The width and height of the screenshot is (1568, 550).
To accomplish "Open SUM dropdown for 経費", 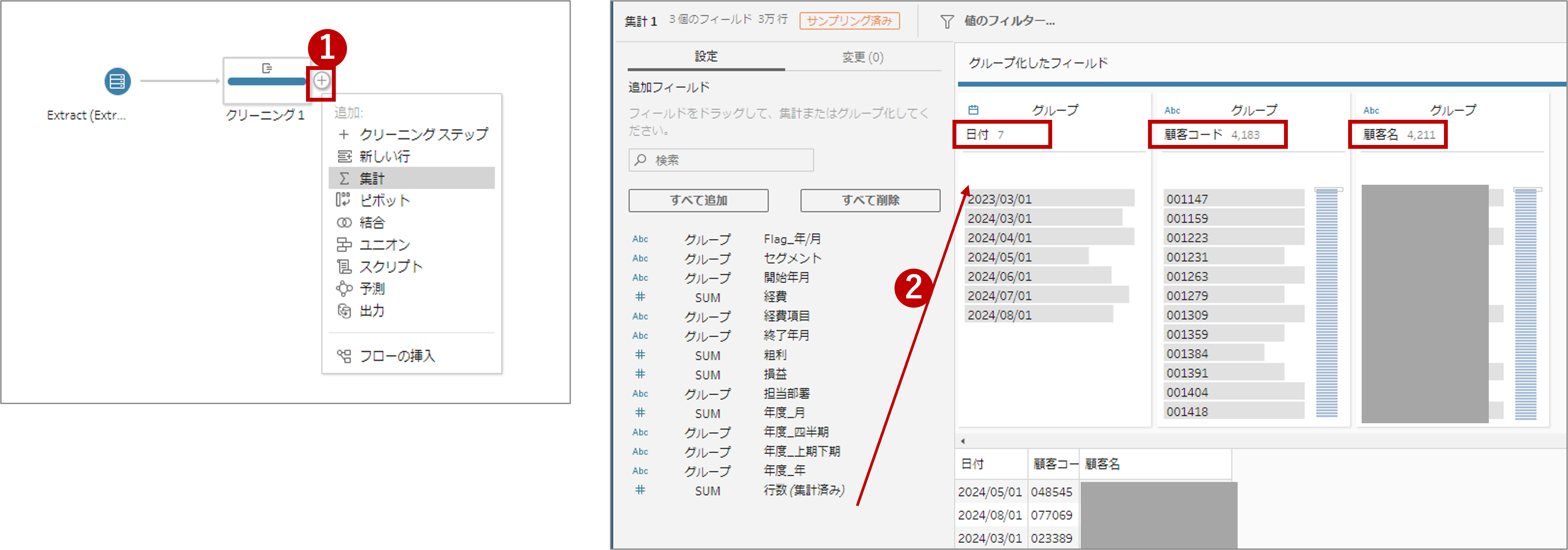I will pos(707,297).
